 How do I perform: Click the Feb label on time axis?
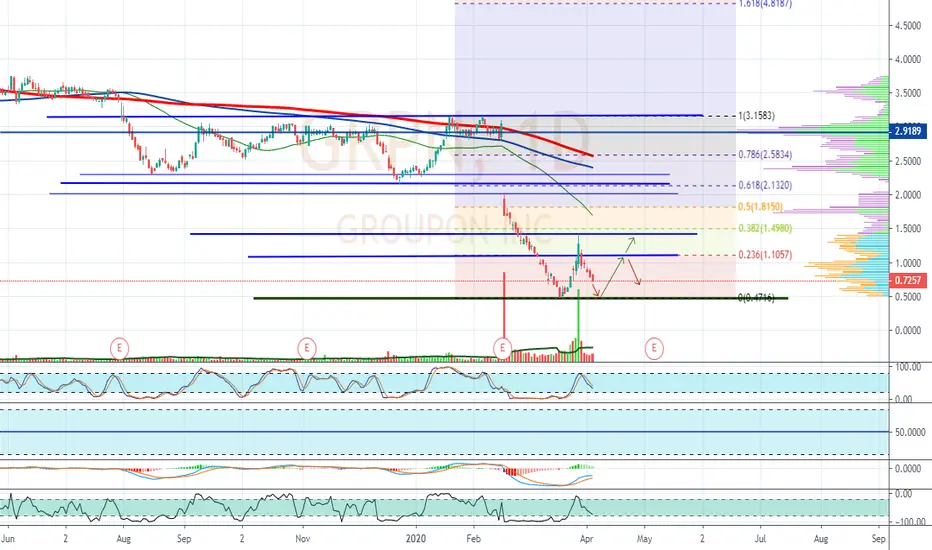click(x=473, y=539)
